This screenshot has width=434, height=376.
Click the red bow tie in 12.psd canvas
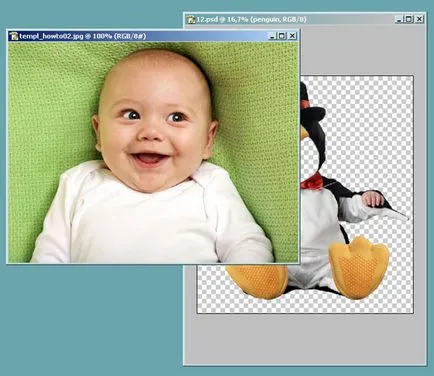click(x=312, y=181)
